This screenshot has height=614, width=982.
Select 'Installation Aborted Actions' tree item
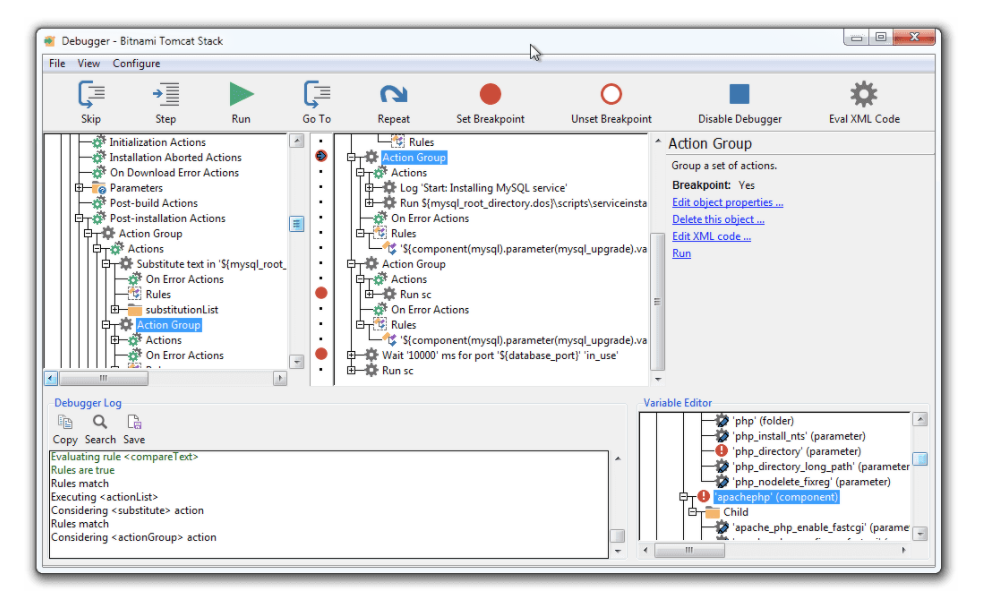(175, 157)
